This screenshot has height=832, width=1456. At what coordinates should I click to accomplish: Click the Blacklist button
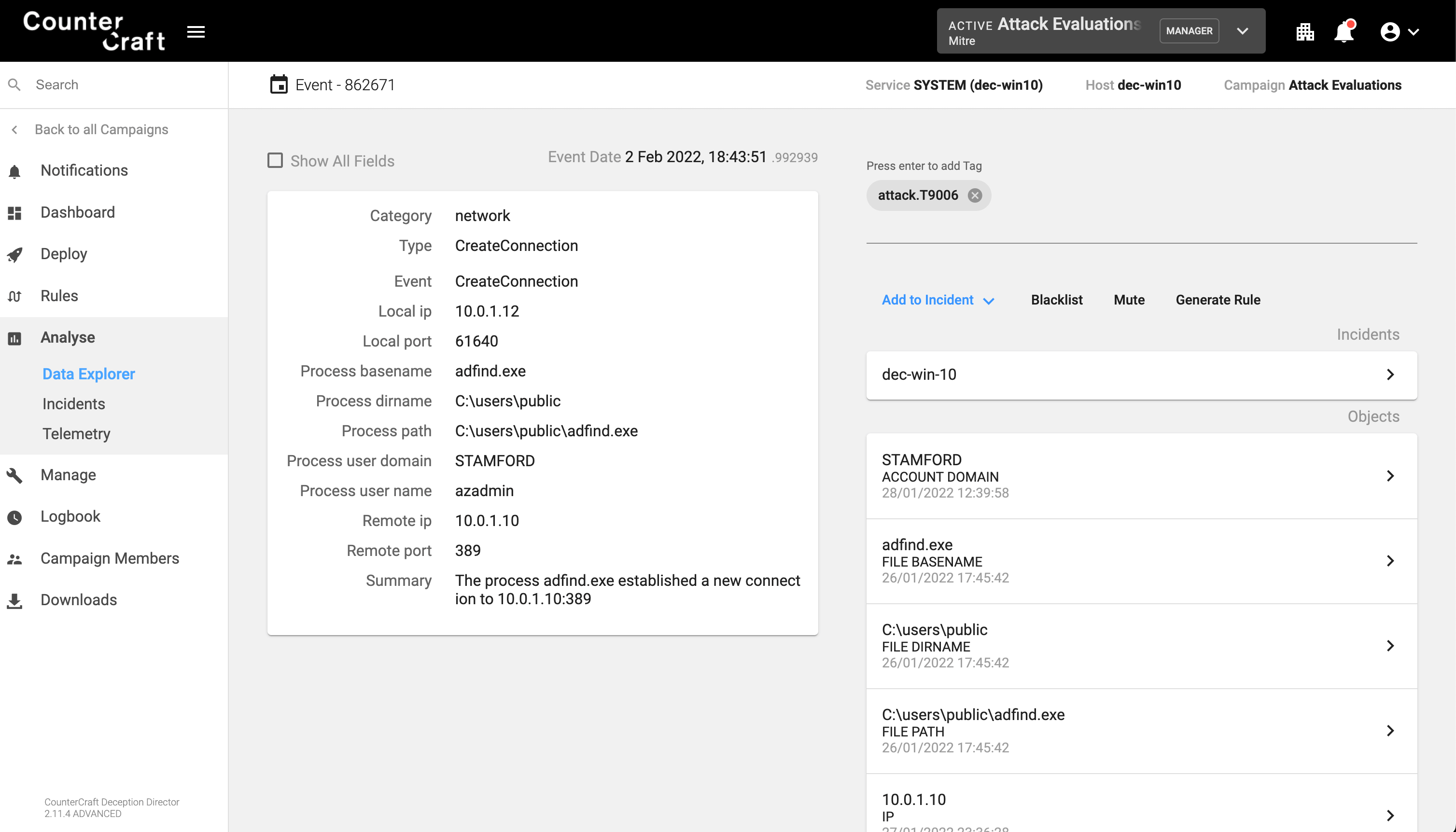click(x=1057, y=300)
